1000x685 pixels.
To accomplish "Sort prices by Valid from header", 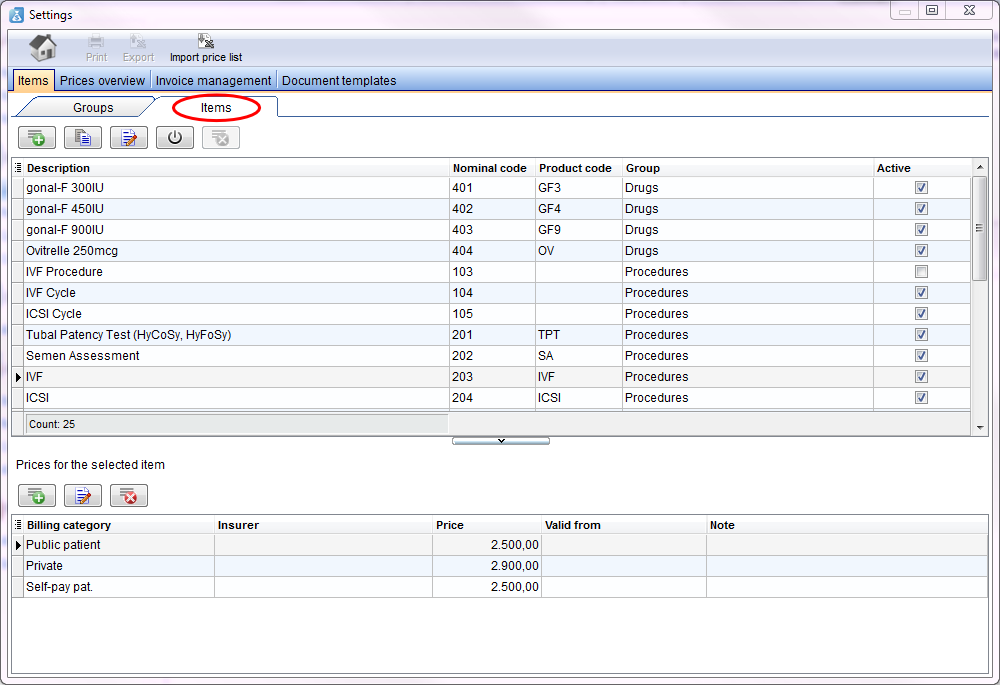I will click(624, 525).
